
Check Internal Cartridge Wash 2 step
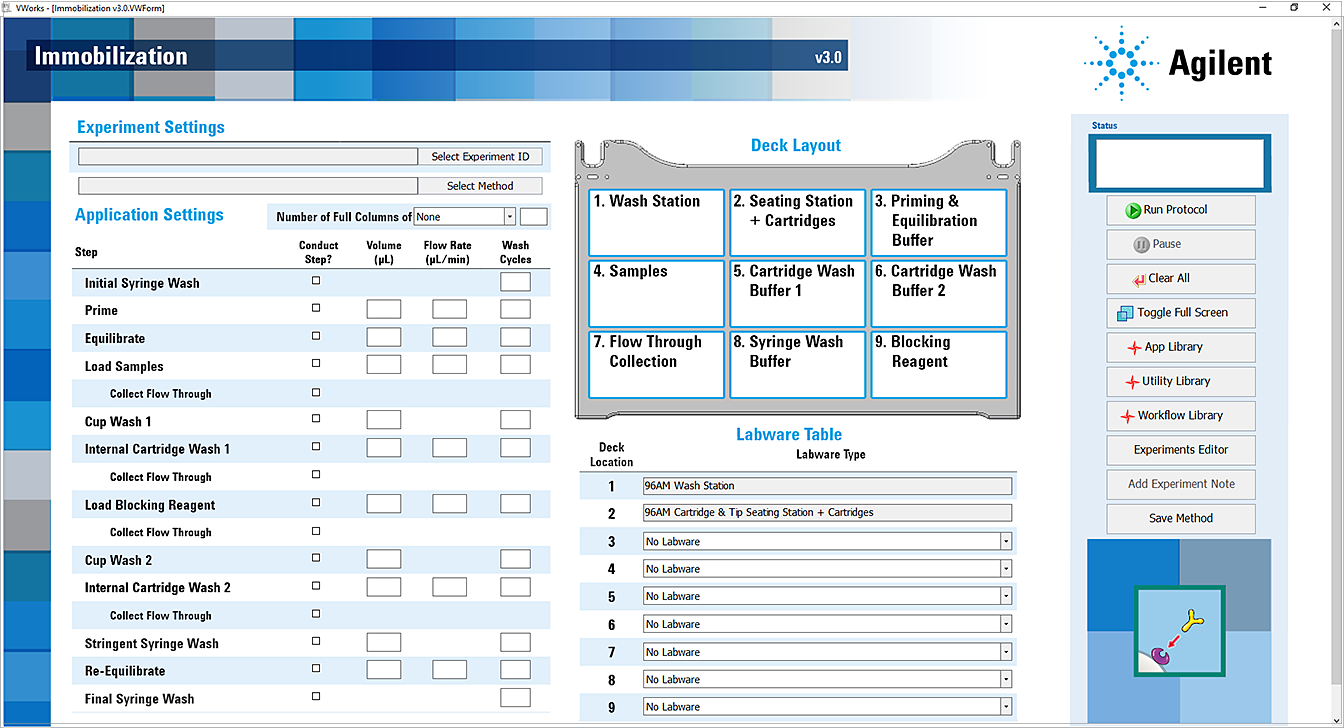coord(317,586)
